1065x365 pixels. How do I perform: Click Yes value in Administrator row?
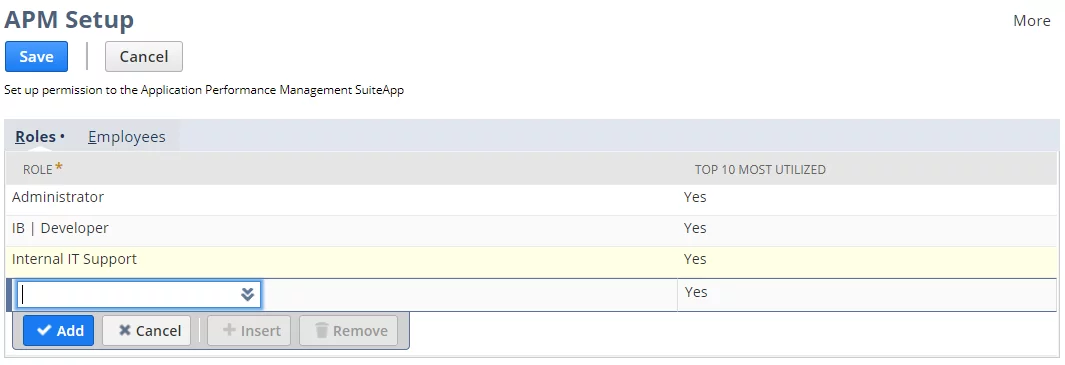pyautogui.click(x=695, y=197)
